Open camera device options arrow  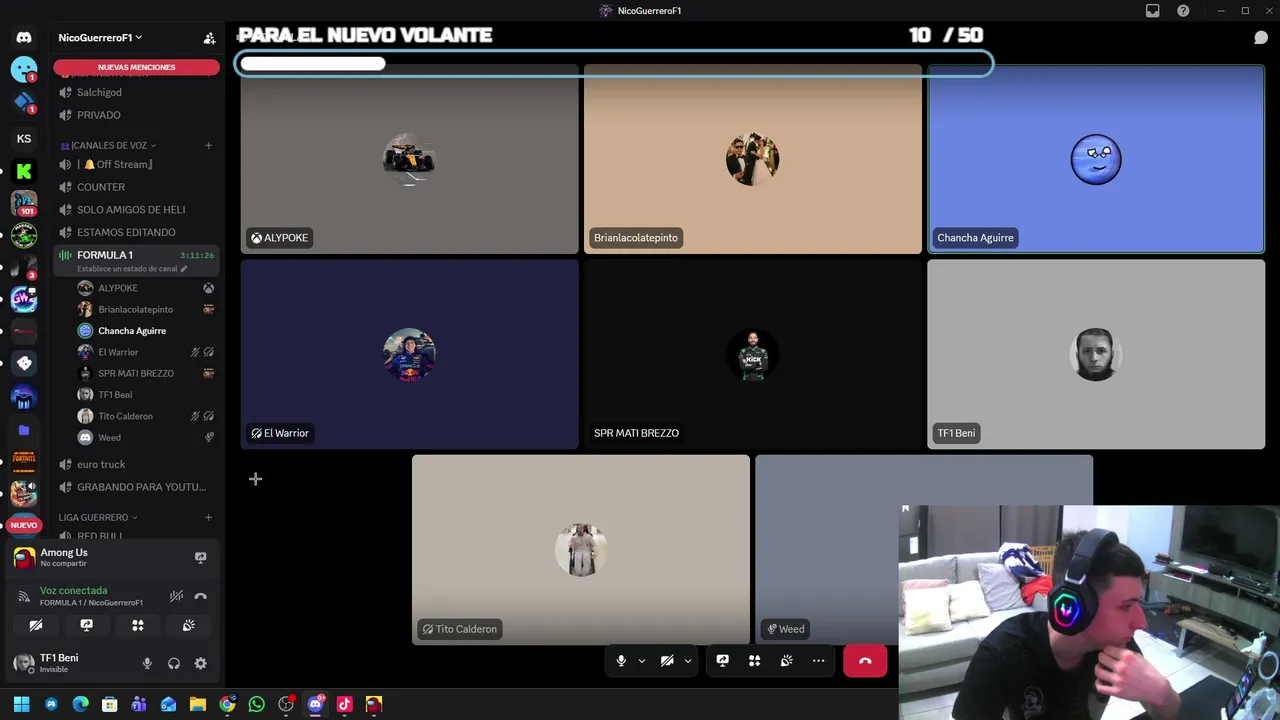[x=687, y=660]
